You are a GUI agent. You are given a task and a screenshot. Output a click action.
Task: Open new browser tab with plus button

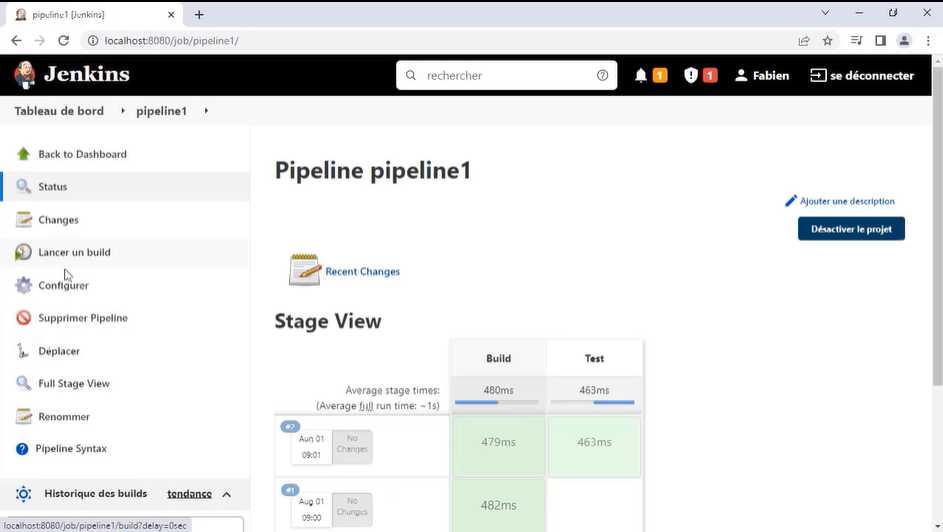coord(199,14)
